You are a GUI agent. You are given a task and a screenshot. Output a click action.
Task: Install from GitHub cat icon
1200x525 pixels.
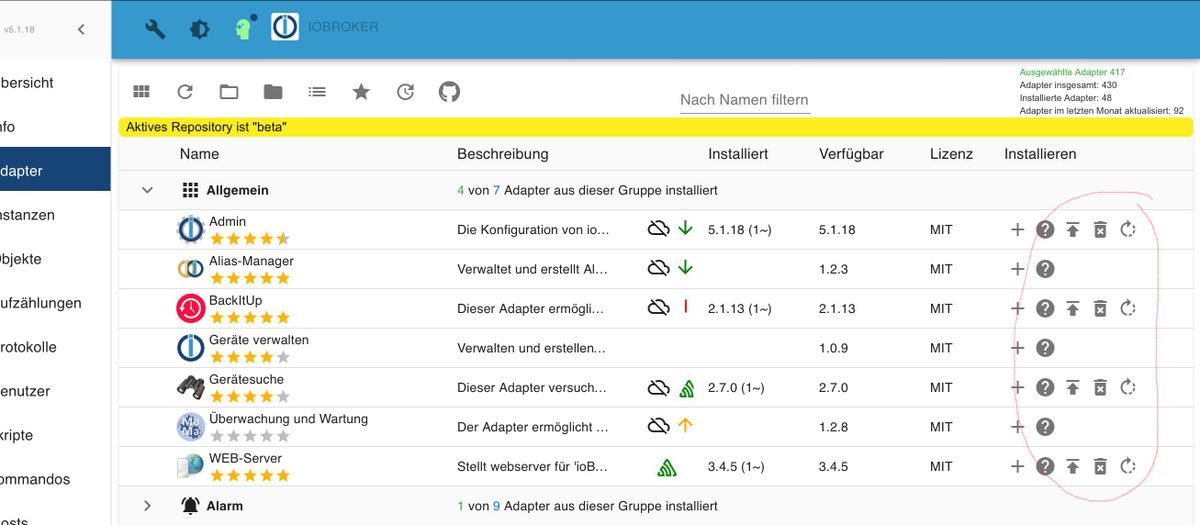coord(449,92)
